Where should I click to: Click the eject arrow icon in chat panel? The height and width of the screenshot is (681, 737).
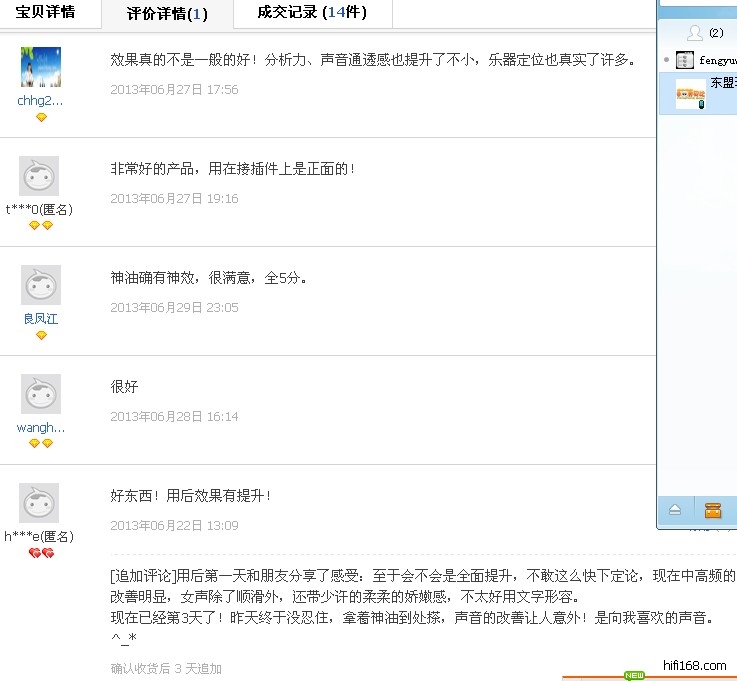click(x=675, y=510)
